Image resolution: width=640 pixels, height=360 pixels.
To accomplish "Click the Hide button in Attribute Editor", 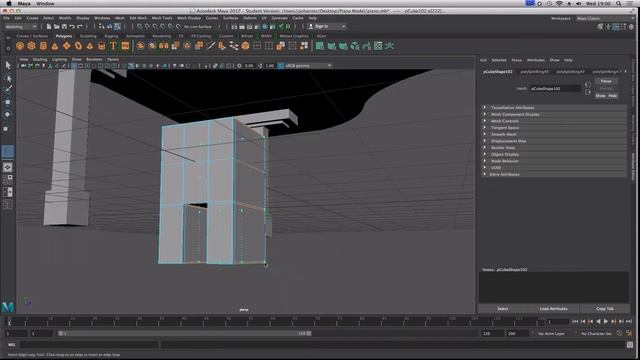I will 612,96.
